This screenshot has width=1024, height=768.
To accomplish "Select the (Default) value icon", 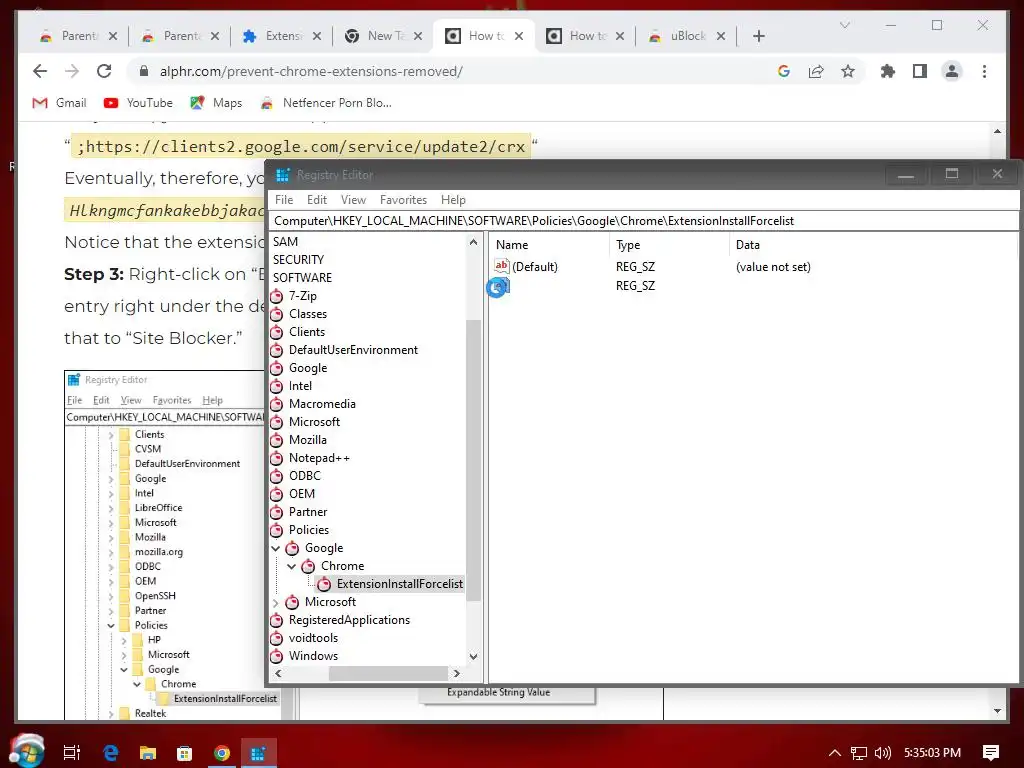I will [502, 266].
